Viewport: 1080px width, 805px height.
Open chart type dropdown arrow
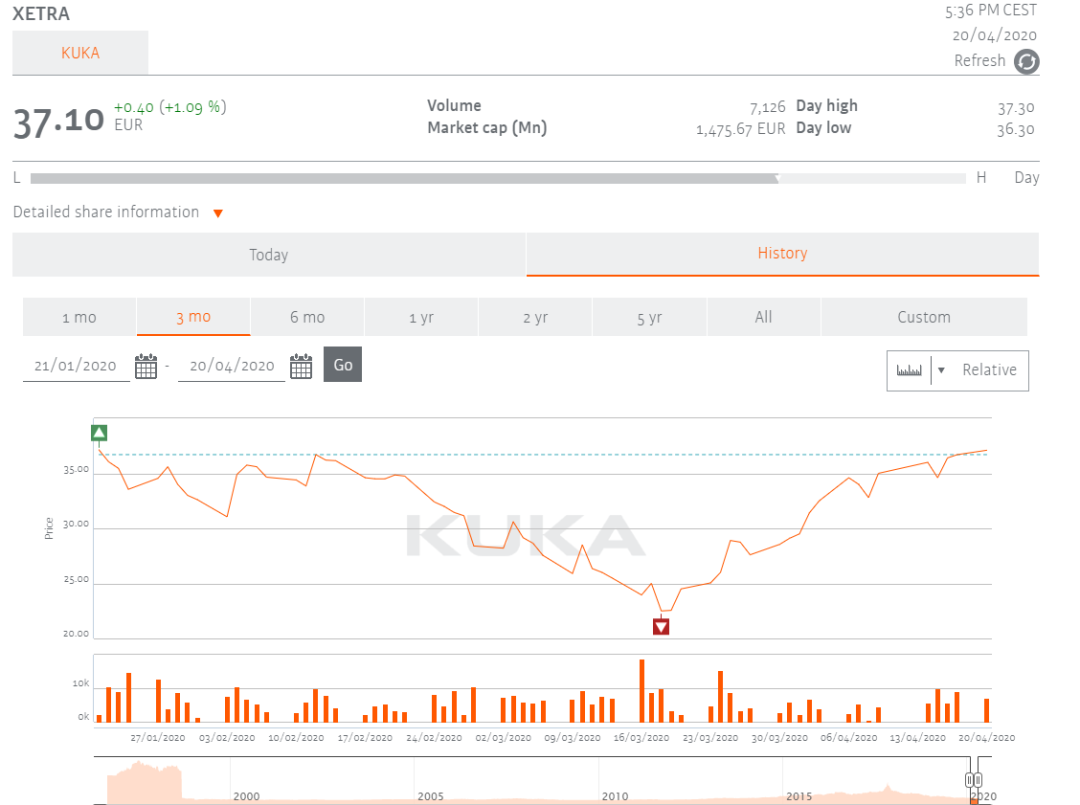coord(940,370)
